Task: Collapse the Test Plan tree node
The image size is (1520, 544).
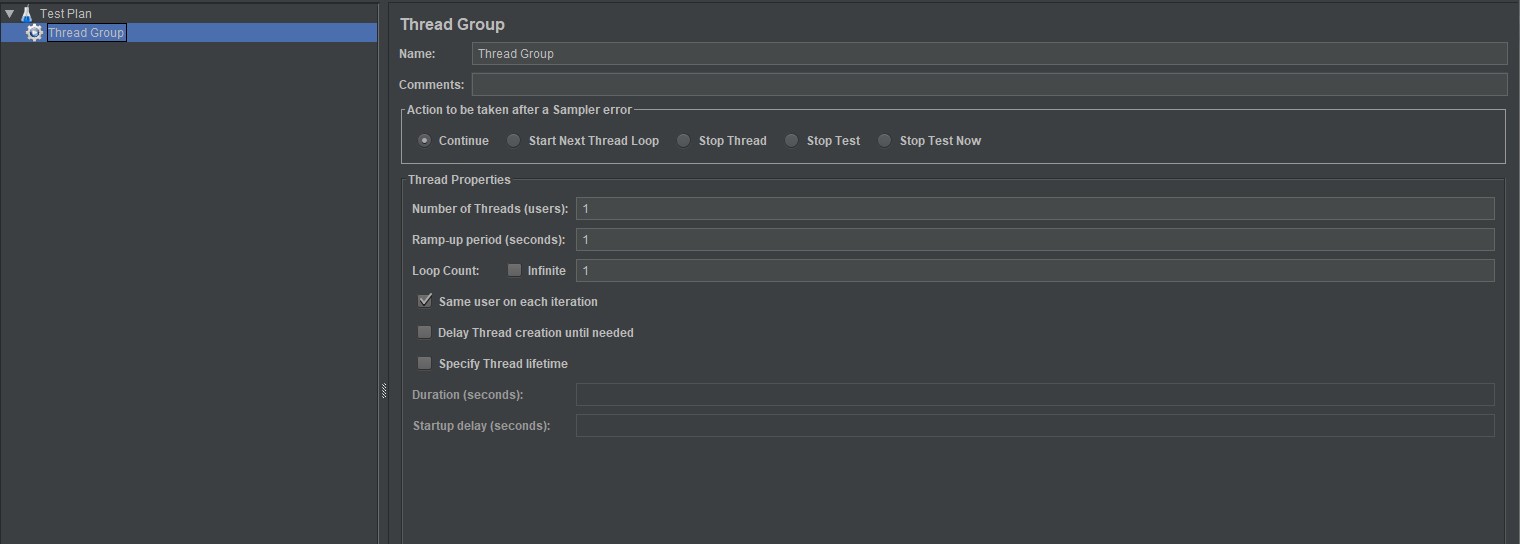Action: pyautogui.click(x=9, y=14)
